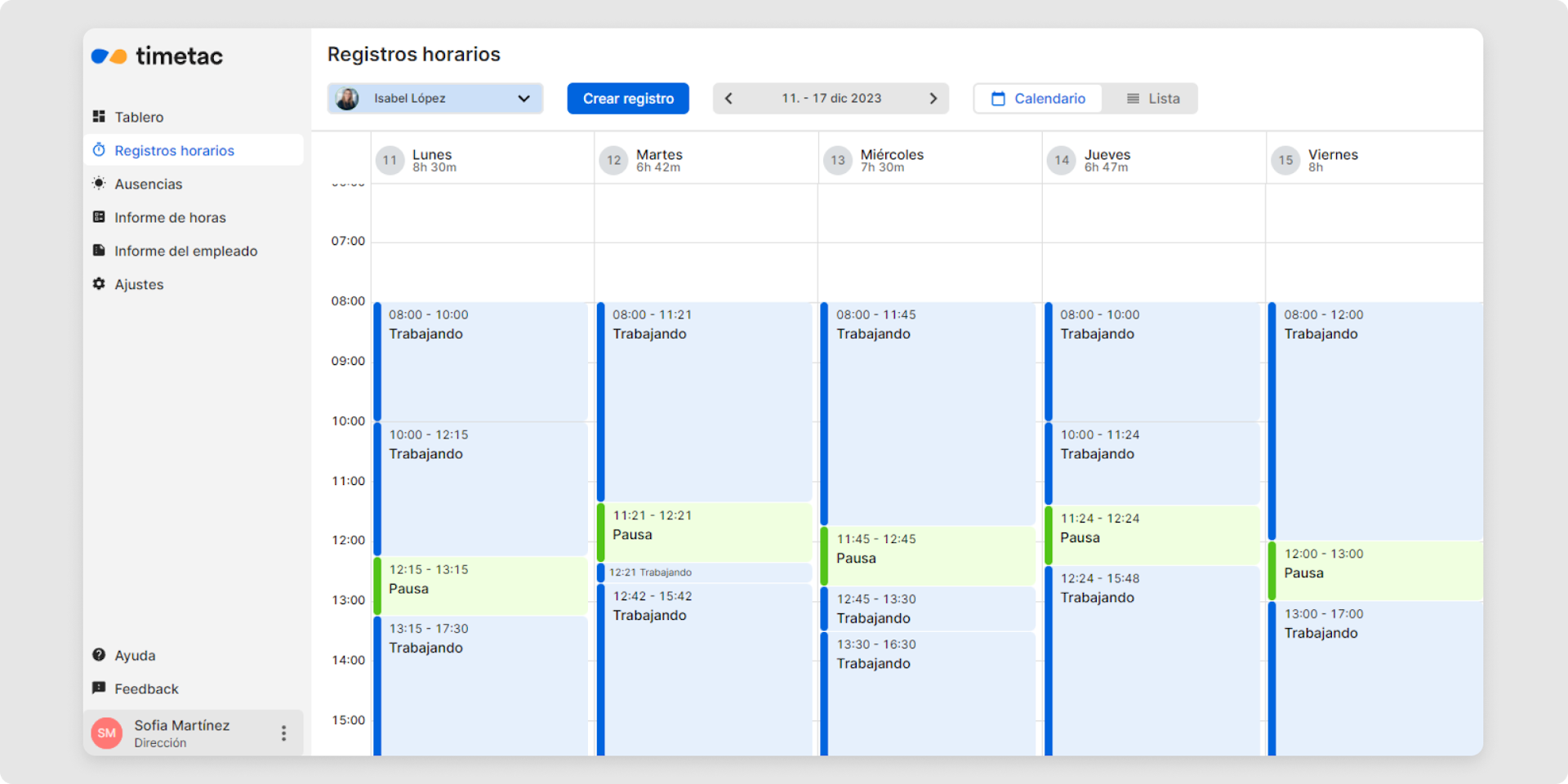Open the Ayuda link
Image resolution: width=1568 pixels, height=784 pixels.
193,655
